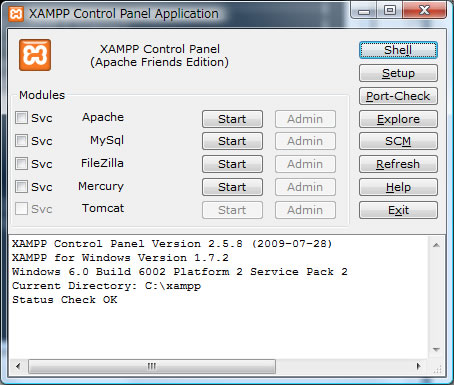This screenshot has height=385, width=454.
Task: Close the XAMPP window
Action: [x=424, y=11]
